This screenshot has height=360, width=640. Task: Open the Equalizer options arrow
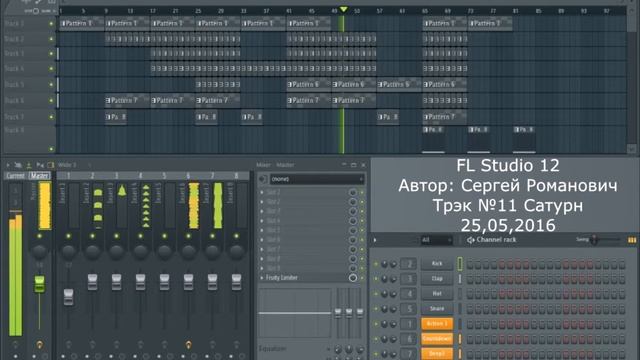tap(328, 349)
